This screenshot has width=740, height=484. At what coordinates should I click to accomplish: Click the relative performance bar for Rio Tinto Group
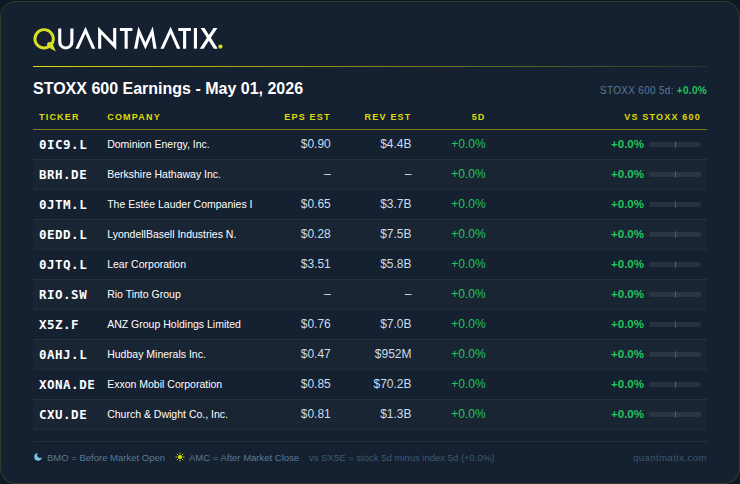pos(675,294)
